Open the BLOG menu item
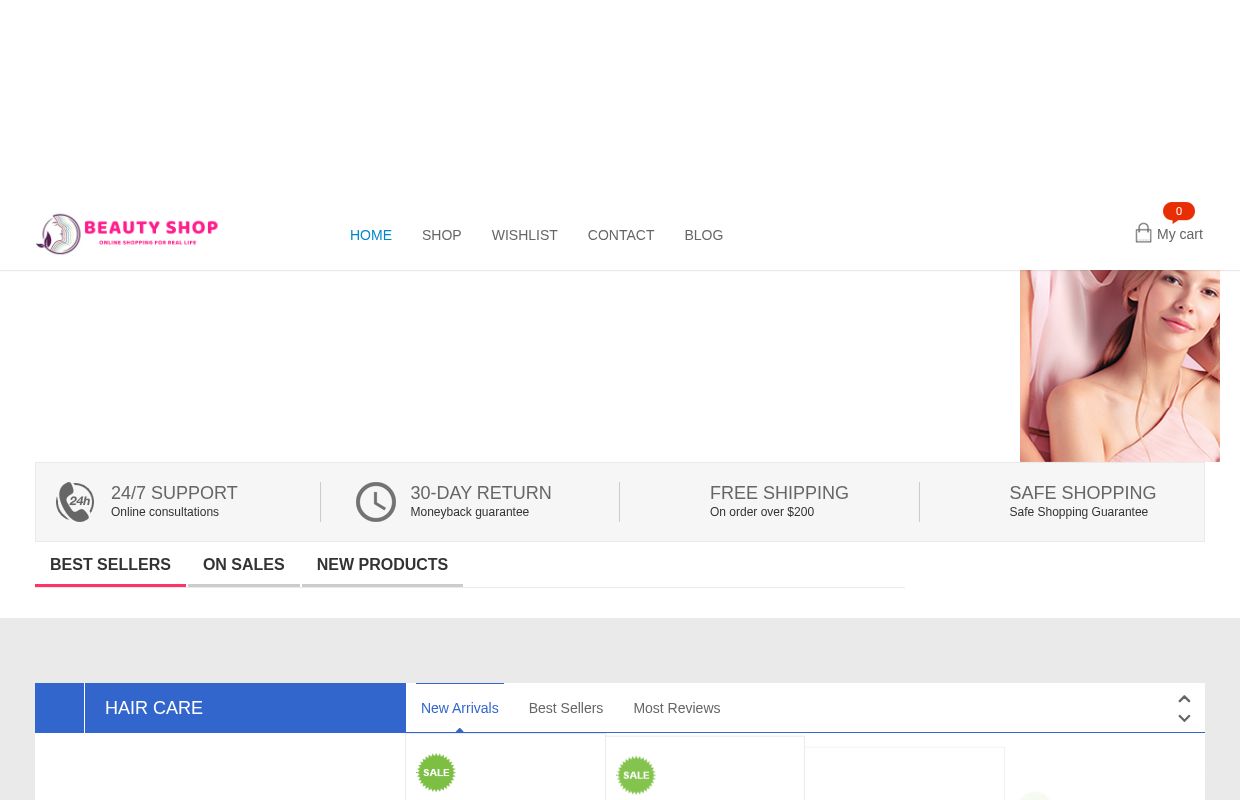This screenshot has height=800, width=1240. [x=704, y=235]
